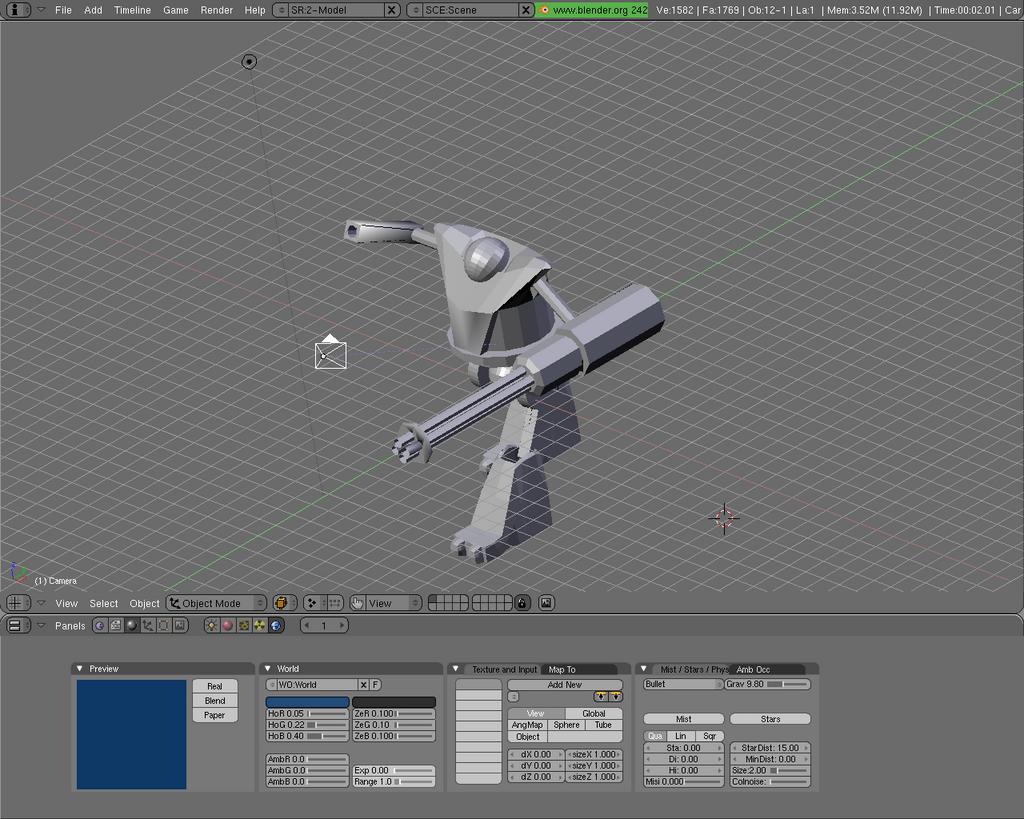1024x819 pixels.
Task: Open the Timeline menu
Action: click(132, 10)
